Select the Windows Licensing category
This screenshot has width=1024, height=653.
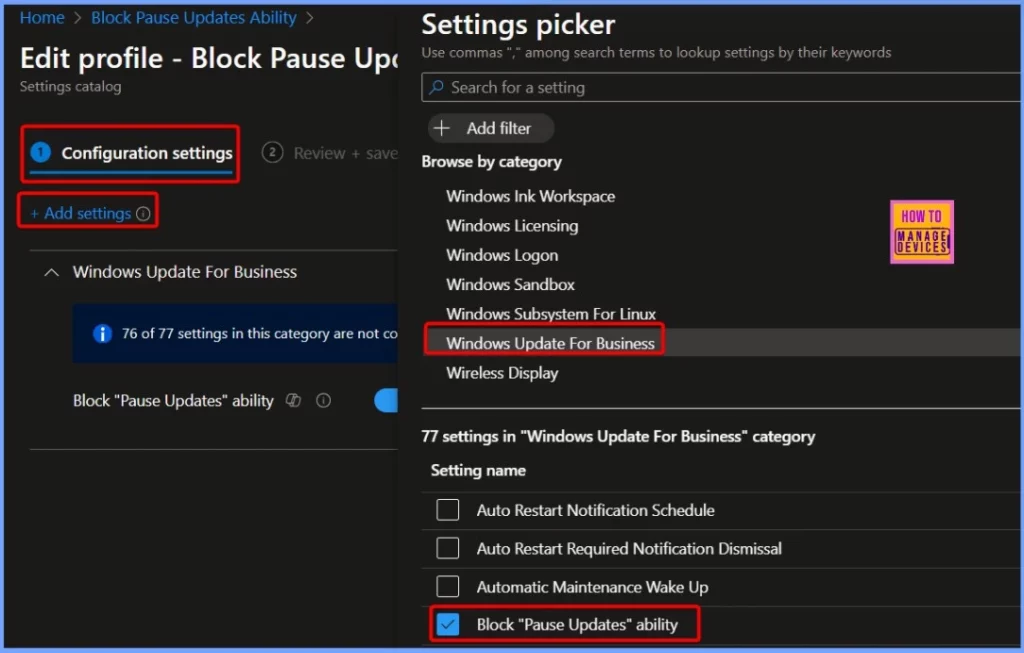[x=512, y=226]
